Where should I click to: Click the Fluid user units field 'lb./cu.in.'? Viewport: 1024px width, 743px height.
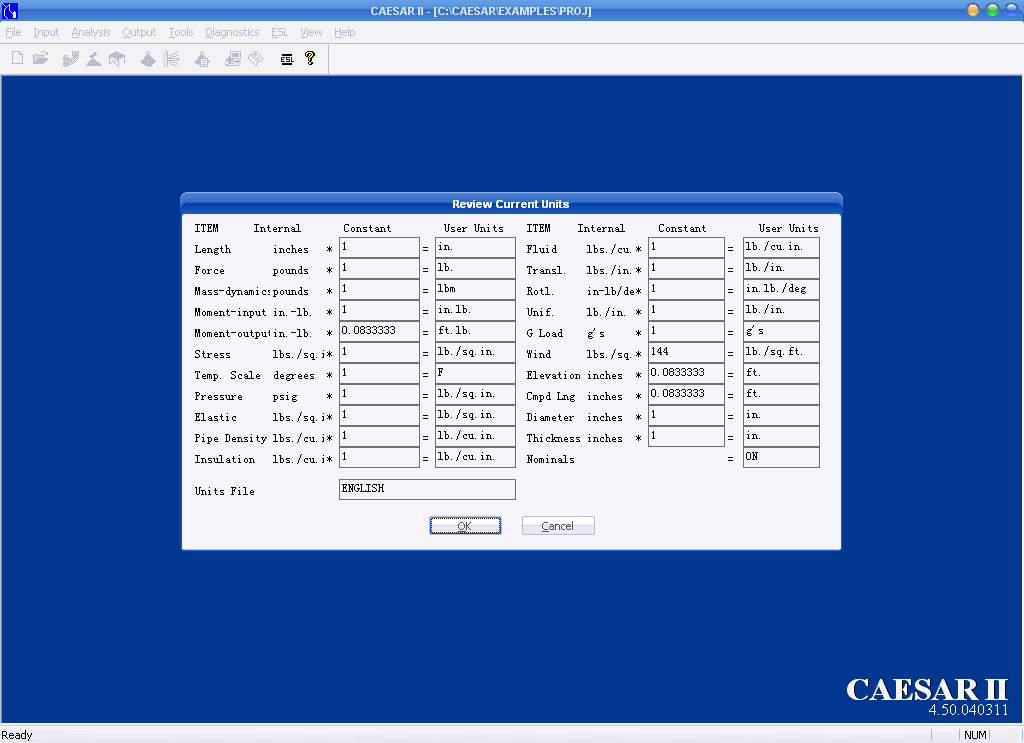(781, 247)
